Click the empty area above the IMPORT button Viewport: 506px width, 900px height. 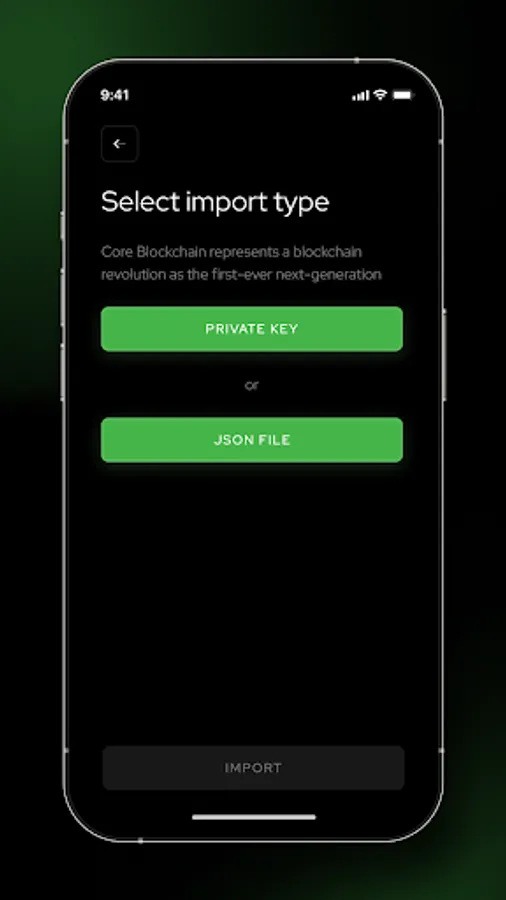pyautogui.click(x=252, y=603)
